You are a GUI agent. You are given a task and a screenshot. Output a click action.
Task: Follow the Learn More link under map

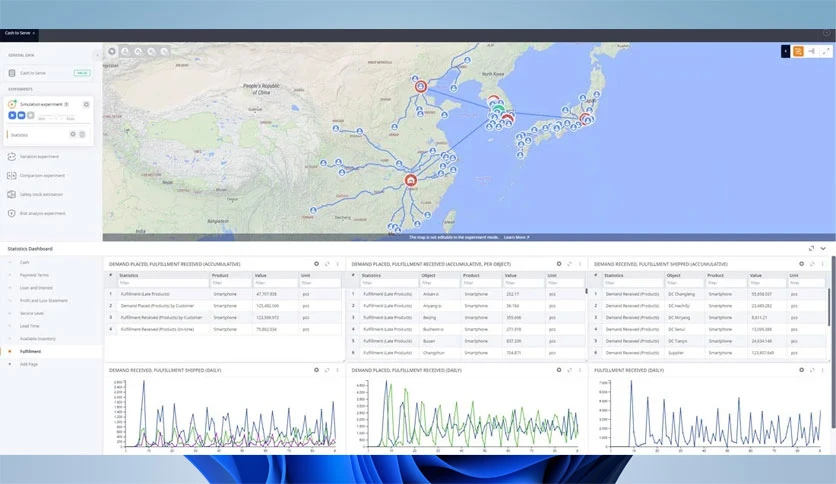516,237
